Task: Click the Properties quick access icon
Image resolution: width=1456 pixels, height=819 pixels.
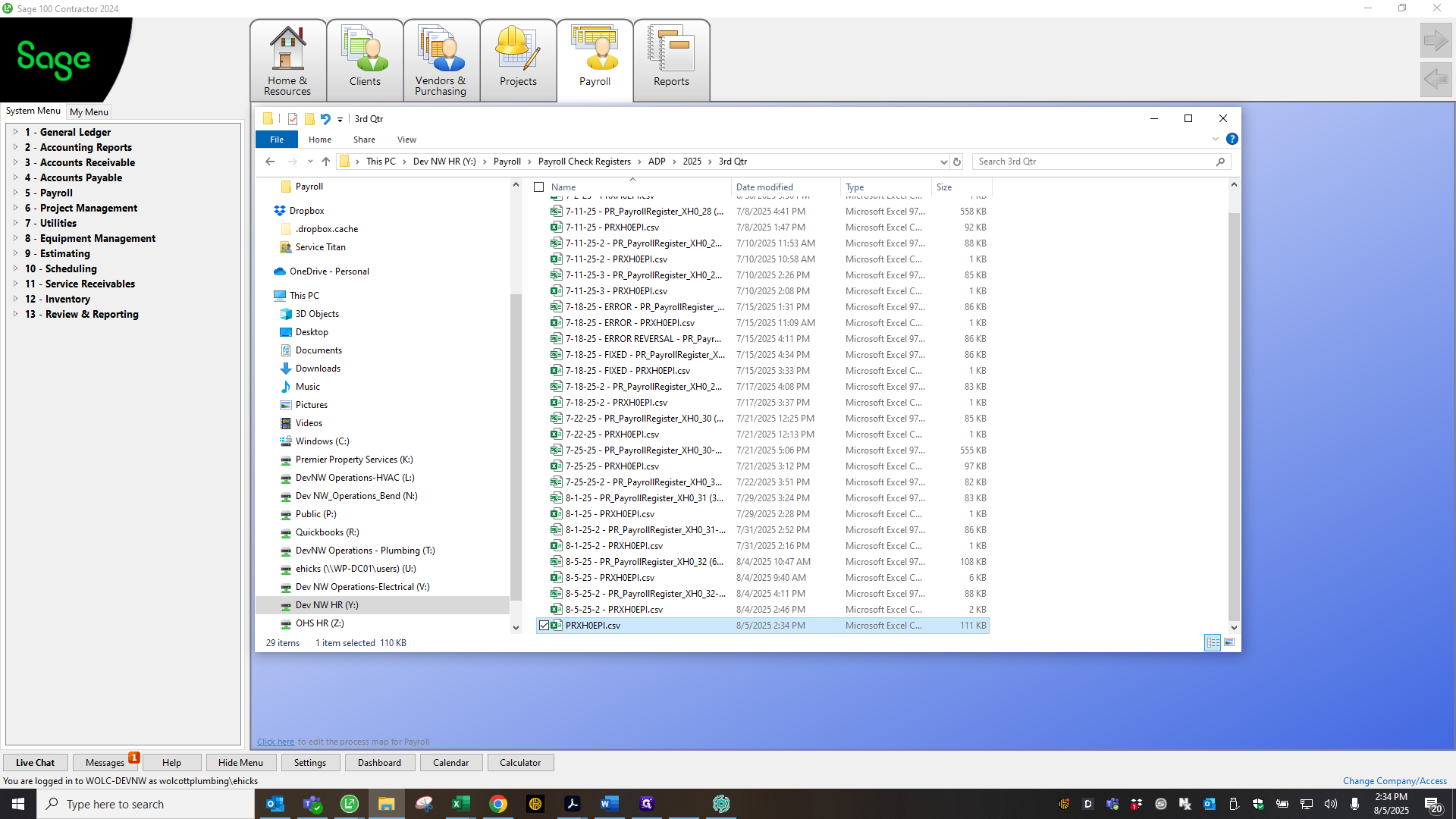Action: pyautogui.click(x=293, y=119)
